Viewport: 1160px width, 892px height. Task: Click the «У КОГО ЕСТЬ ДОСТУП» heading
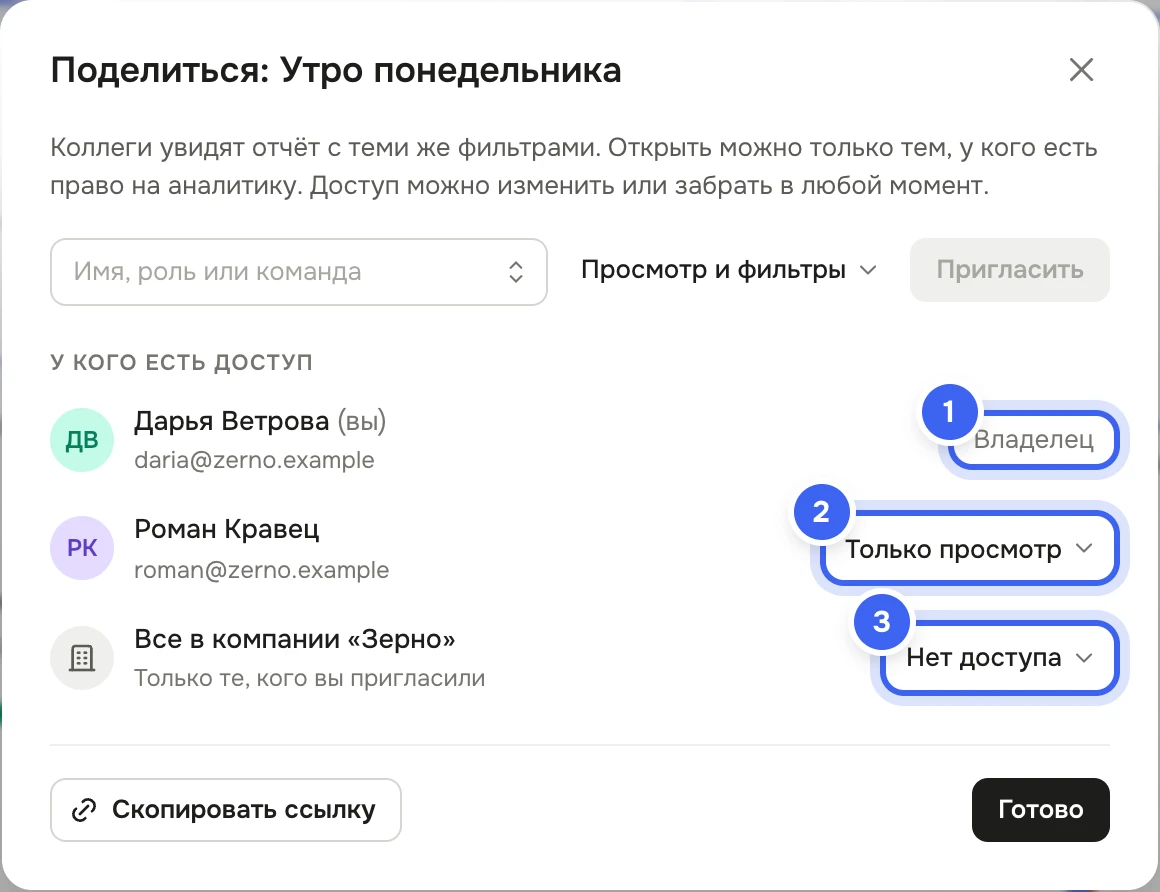pyautogui.click(x=181, y=362)
